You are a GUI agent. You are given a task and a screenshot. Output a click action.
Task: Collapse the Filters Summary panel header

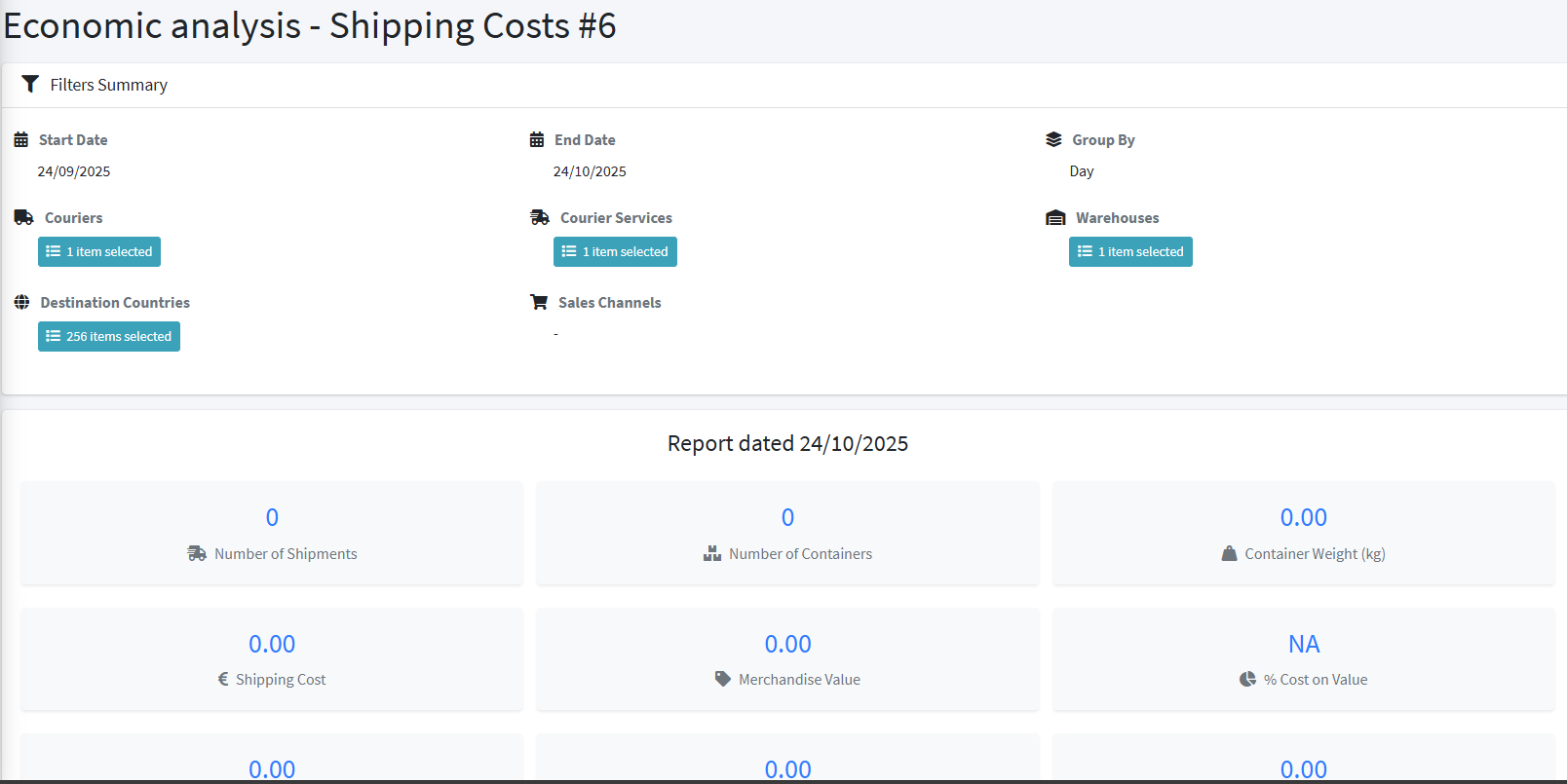coord(109,86)
